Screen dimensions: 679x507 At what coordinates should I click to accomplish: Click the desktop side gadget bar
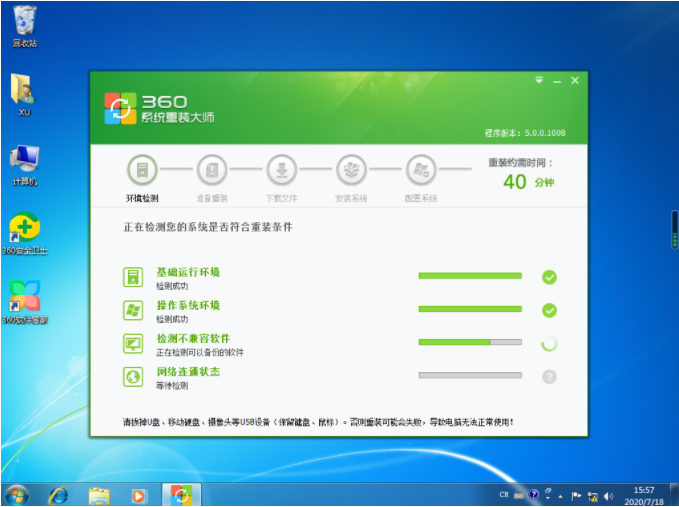pyautogui.click(x=675, y=230)
